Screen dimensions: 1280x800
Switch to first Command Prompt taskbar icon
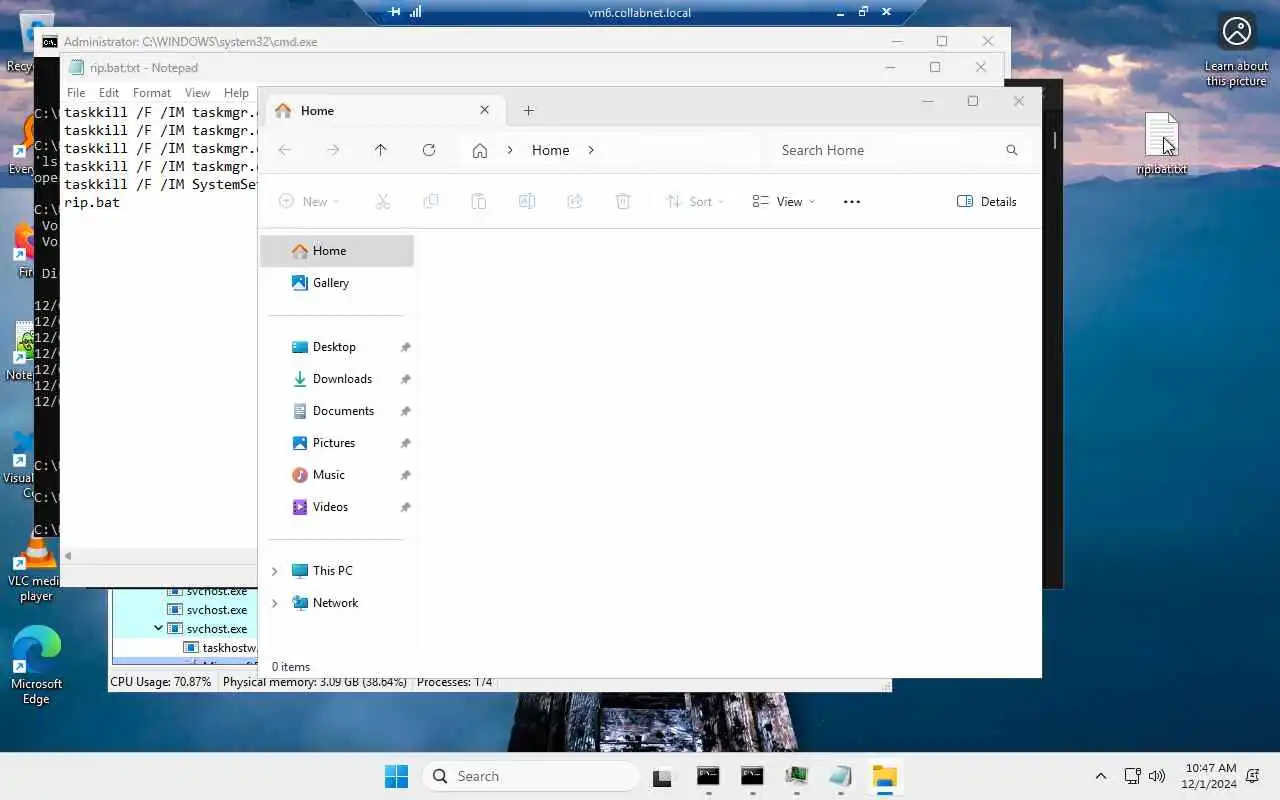pyautogui.click(x=708, y=776)
